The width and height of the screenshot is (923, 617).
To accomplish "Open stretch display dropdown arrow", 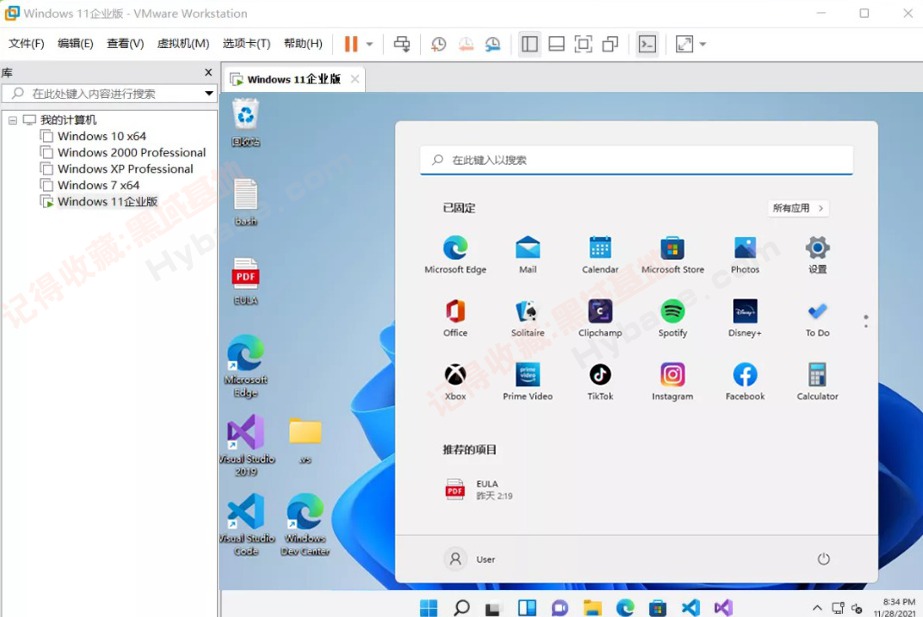I will click(703, 44).
